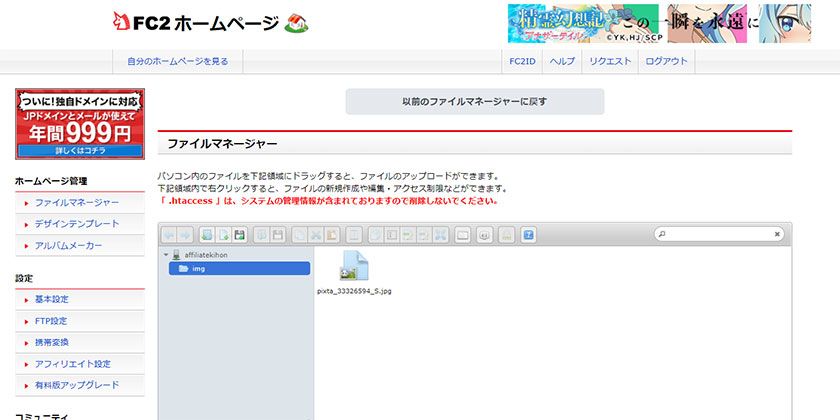Click inside the file search field
The image size is (840, 420).
click(718, 234)
